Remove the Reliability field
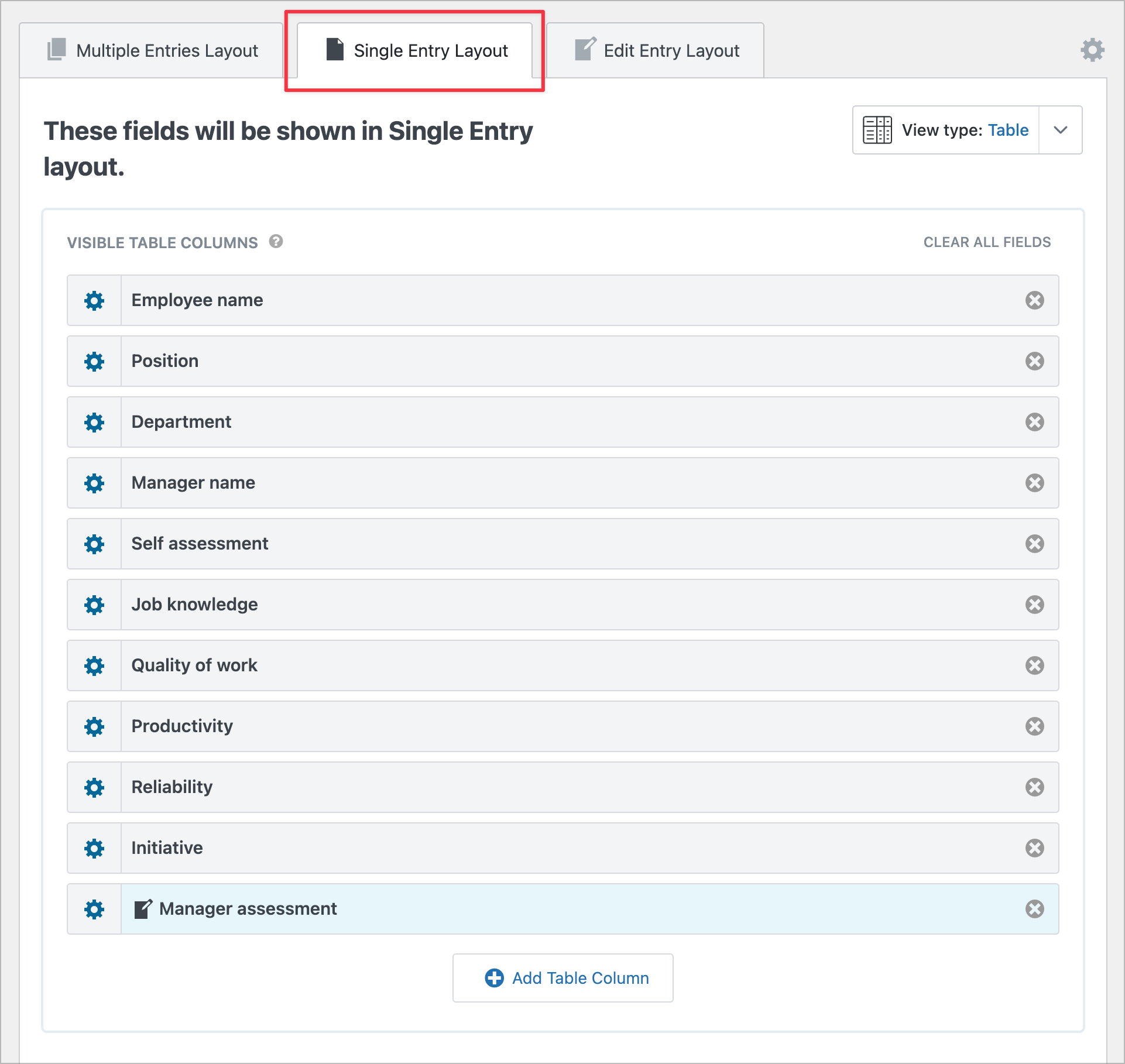1125x1064 pixels. [1034, 787]
